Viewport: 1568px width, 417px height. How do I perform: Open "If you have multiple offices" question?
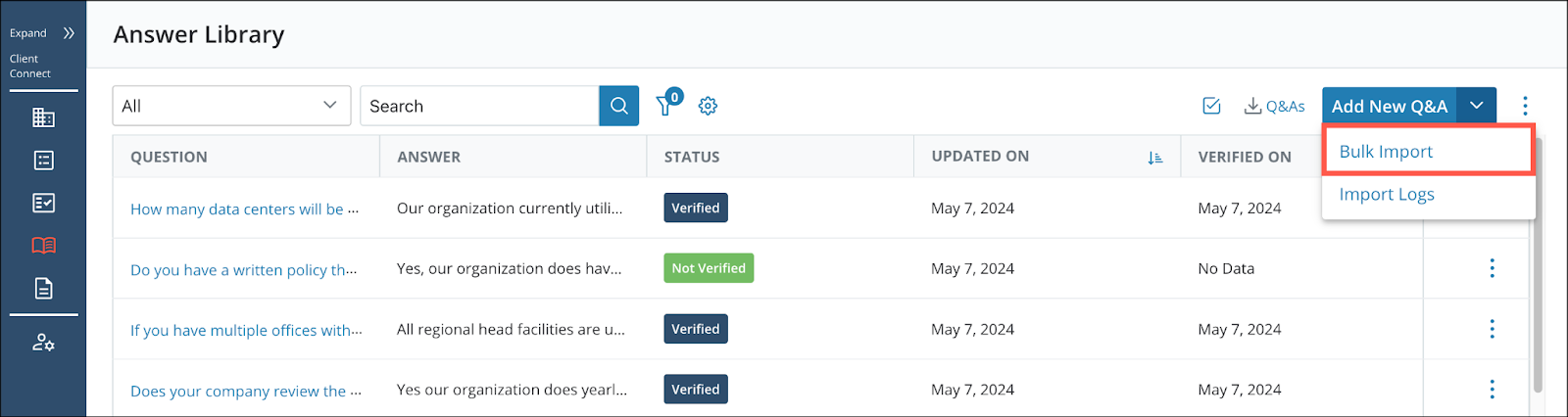coord(246,330)
